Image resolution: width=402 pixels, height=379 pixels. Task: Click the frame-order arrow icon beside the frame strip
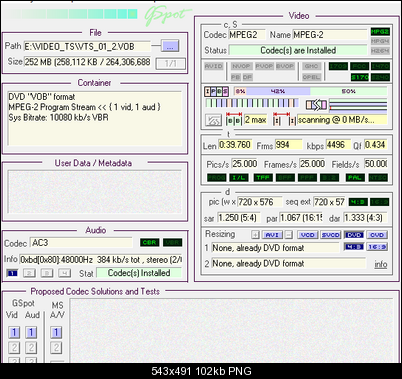click(316, 105)
